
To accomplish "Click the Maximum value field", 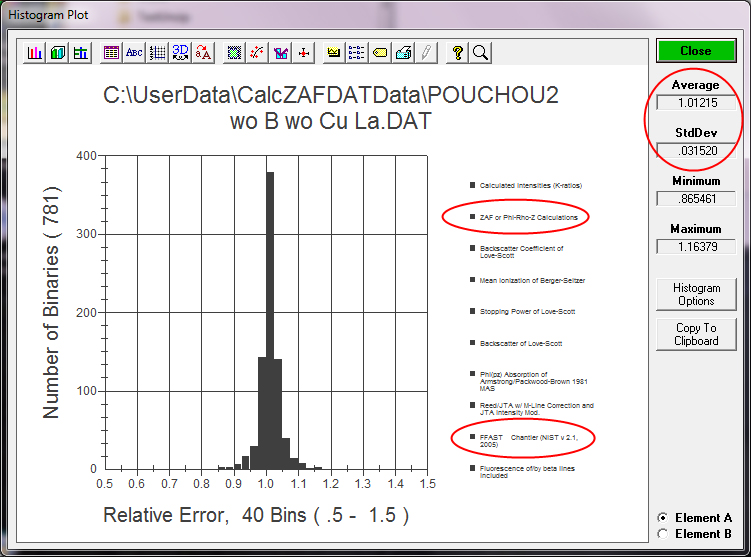I will pos(695,247).
